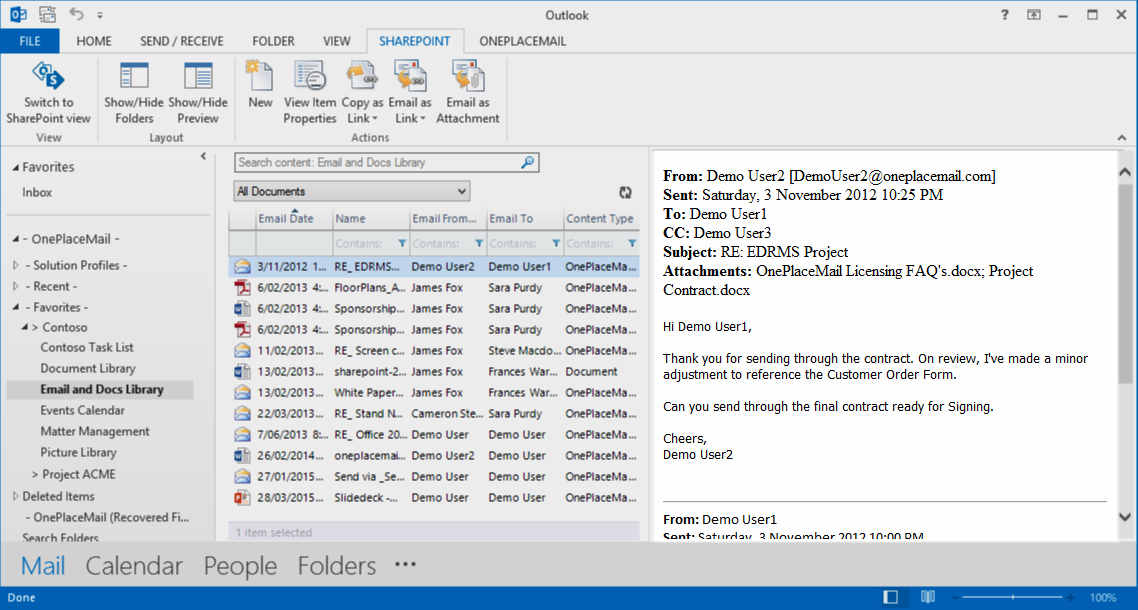Toggle Show/Hide Folders pane
The image size is (1138, 610).
point(134,78)
